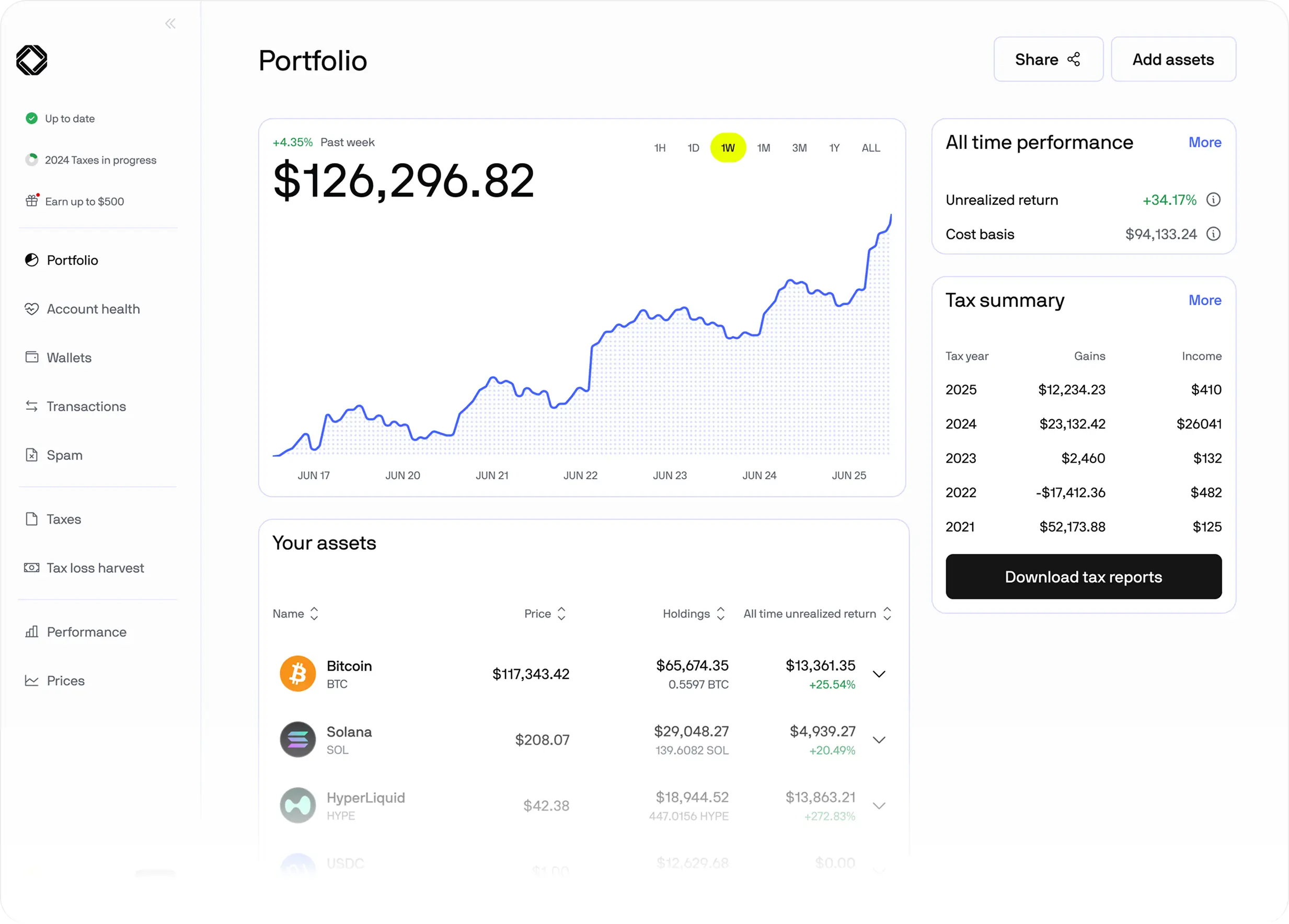Image resolution: width=1289 pixels, height=924 pixels.
Task: Click the app logo in the sidebar
Action: (32, 60)
